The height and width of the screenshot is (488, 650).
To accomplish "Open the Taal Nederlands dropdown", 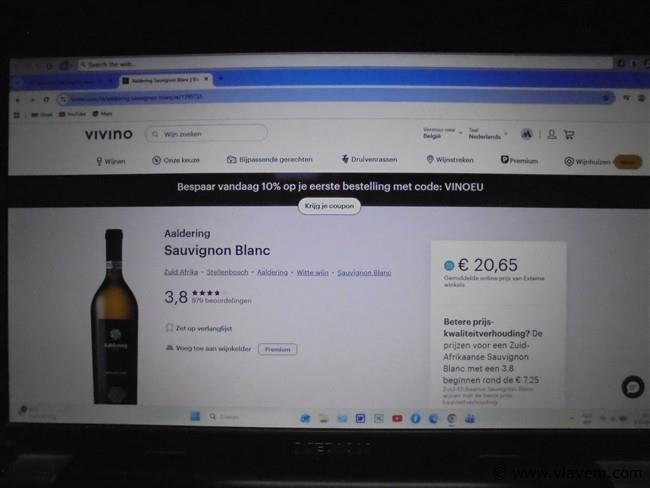I will [488, 134].
